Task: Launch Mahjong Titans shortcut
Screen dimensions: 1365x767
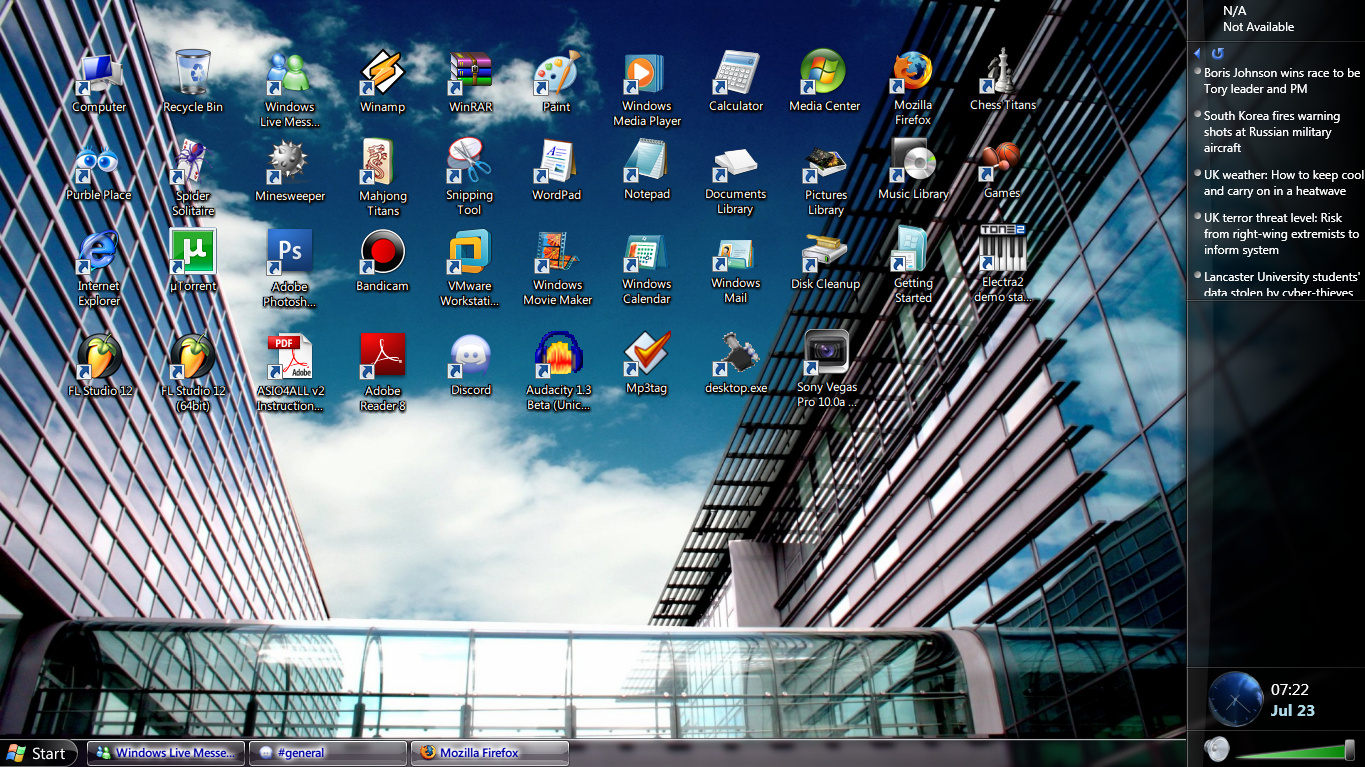Action: click(x=383, y=178)
